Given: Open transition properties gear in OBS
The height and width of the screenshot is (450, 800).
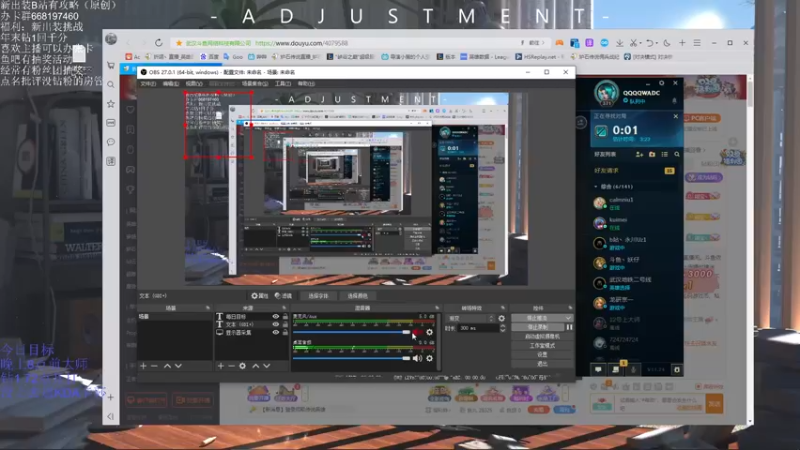Looking at the screenshot, I should (502, 318).
